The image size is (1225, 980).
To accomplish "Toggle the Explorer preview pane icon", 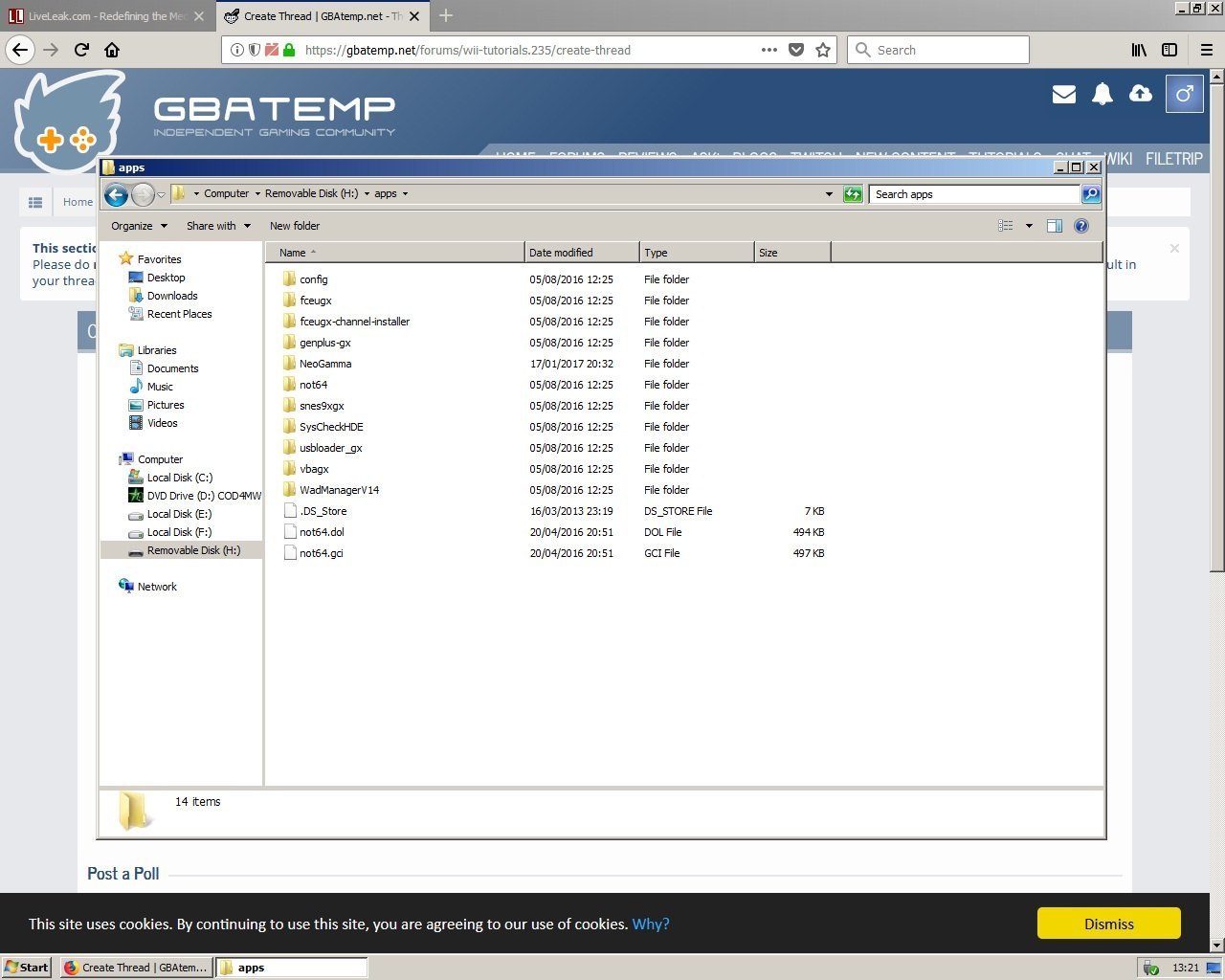I will 1054,226.
